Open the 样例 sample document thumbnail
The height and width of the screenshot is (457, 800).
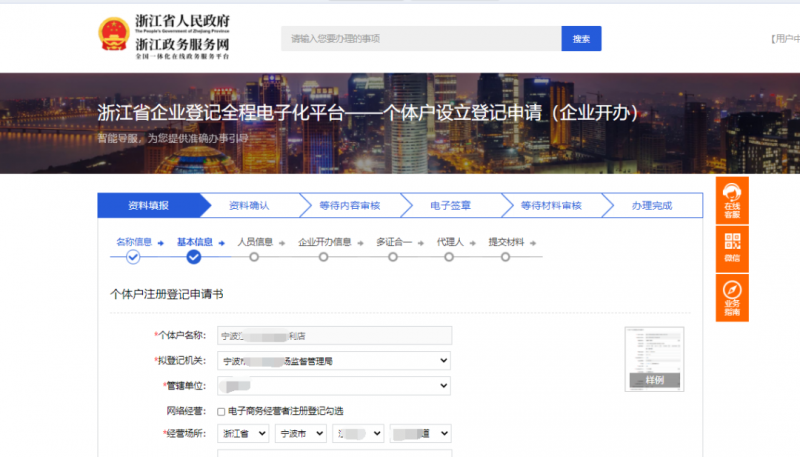(654, 357)
